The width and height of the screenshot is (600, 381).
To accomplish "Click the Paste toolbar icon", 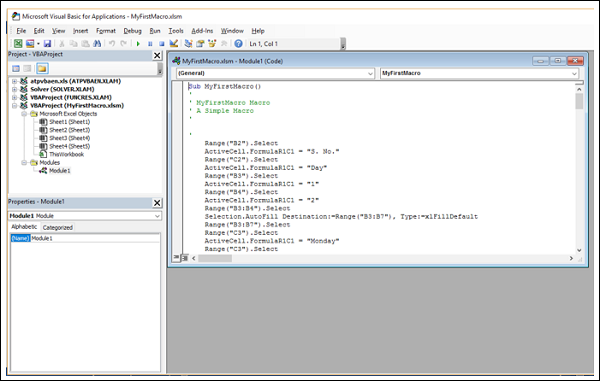I will 85,44.
